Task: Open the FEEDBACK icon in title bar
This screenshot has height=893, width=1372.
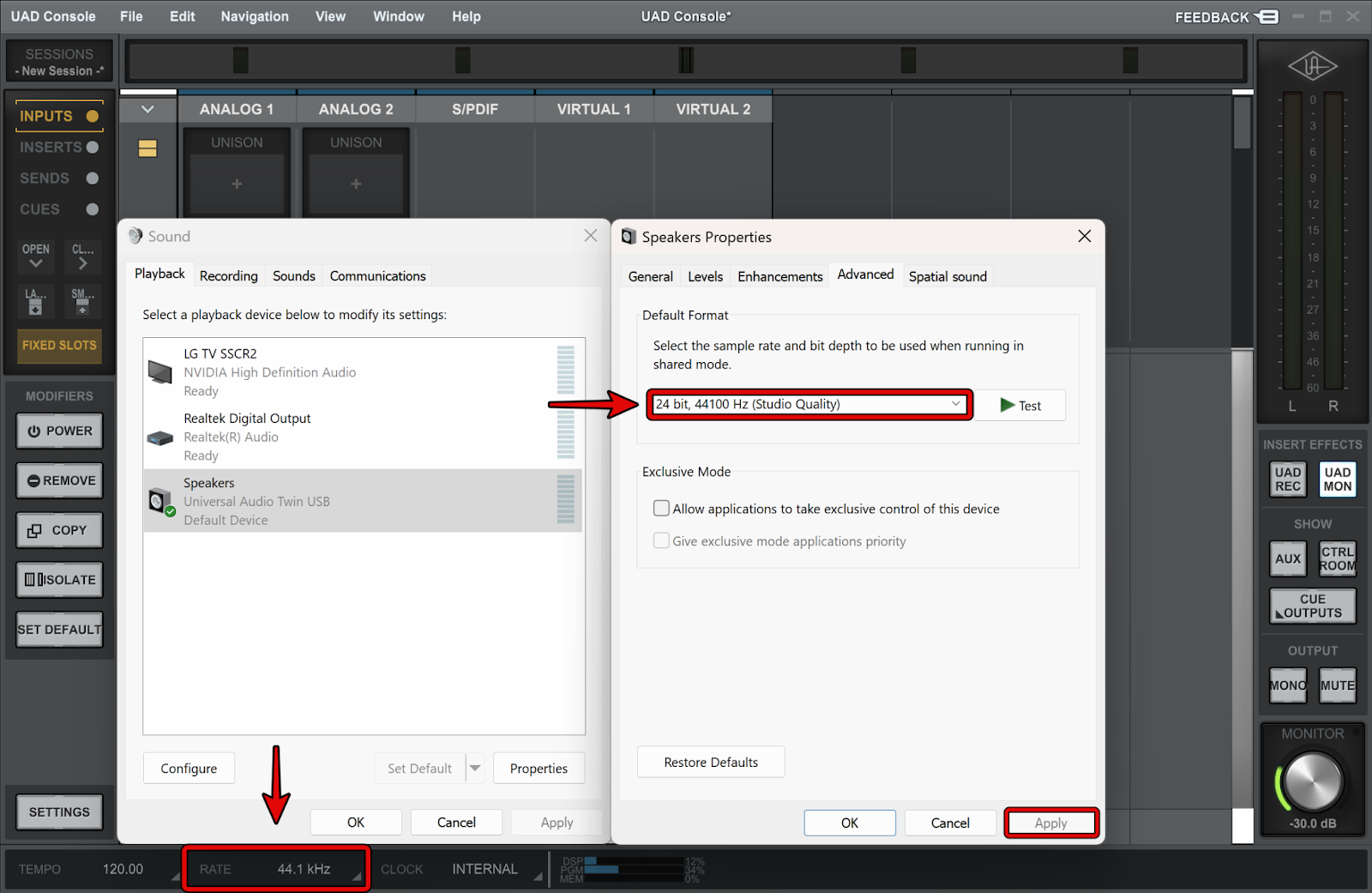Action: [x=1266, y=16]
